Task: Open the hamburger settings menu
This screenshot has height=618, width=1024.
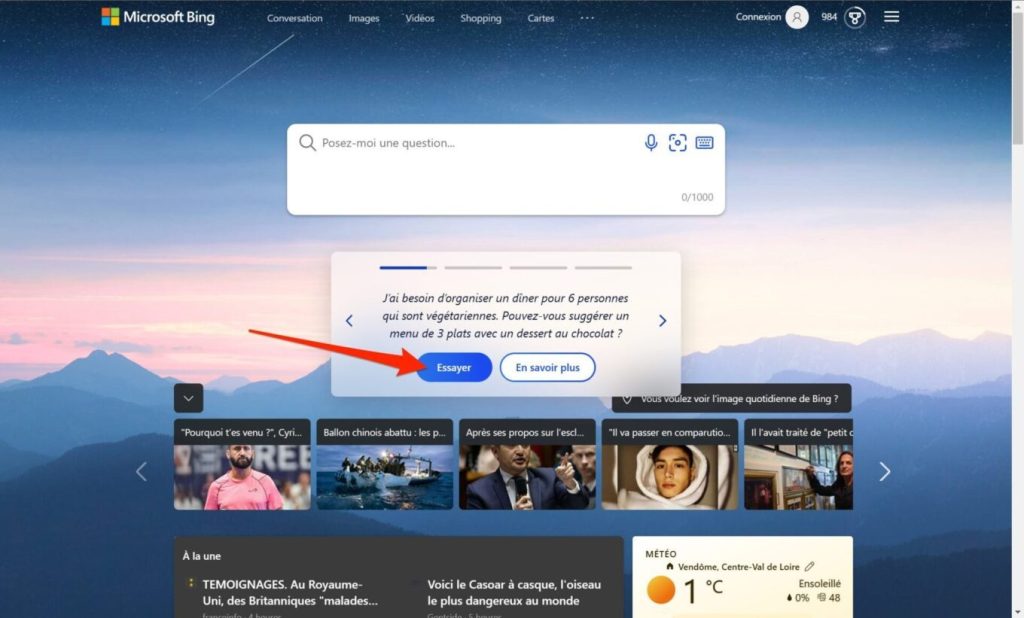Action: pyautogui.click(x=892, y=17)
